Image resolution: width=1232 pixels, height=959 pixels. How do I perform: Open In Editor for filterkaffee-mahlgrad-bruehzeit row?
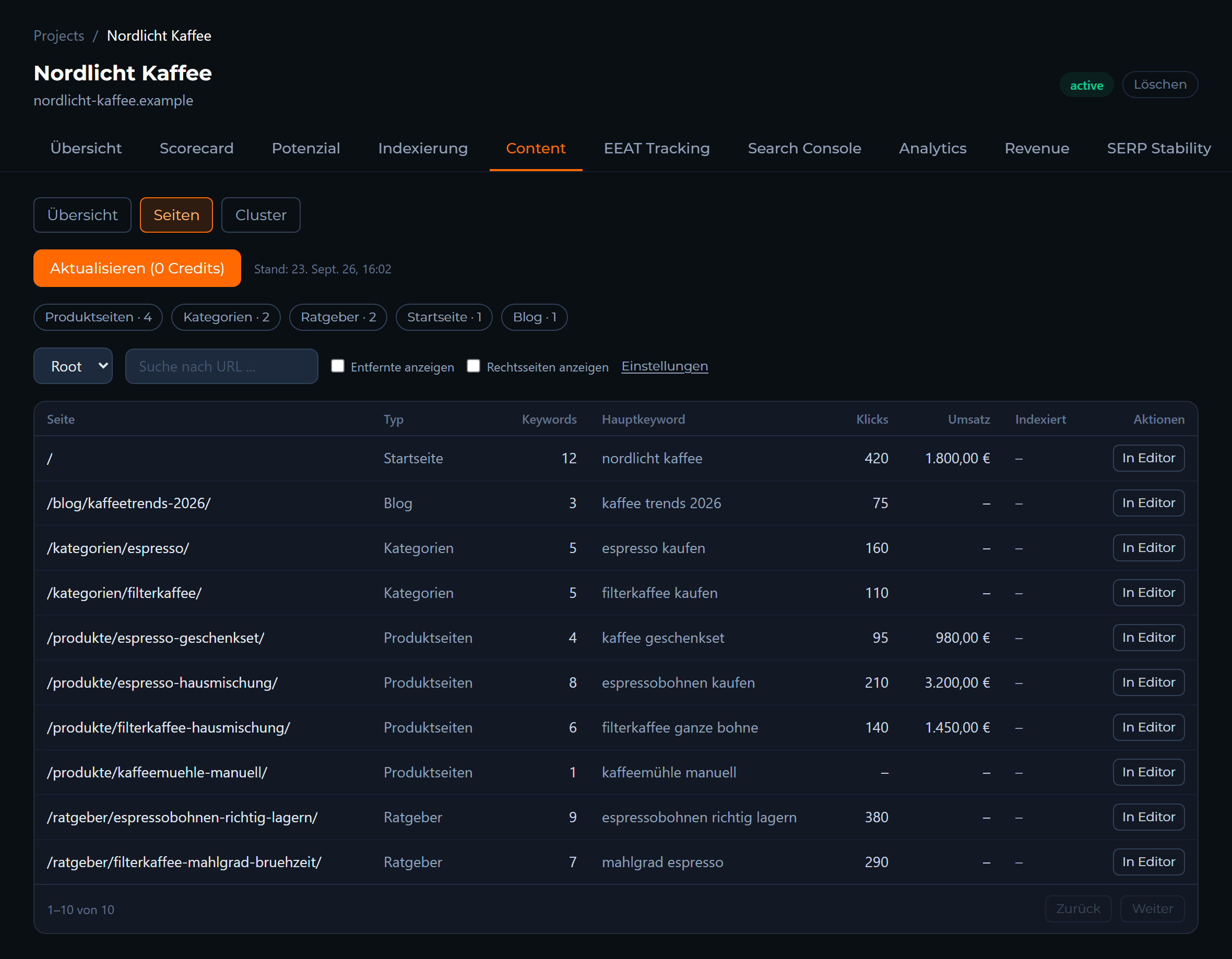tap(1148, 862)
